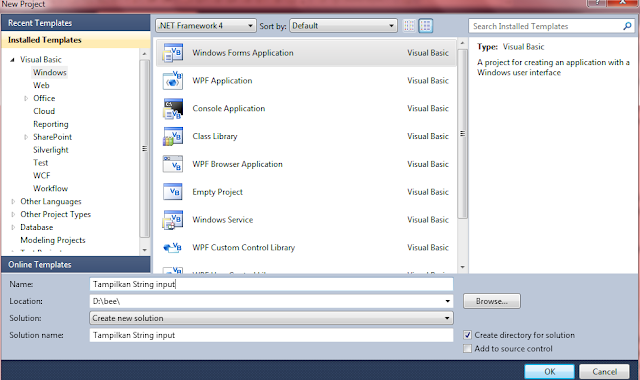Switch to small icons view

click(409, 26)
